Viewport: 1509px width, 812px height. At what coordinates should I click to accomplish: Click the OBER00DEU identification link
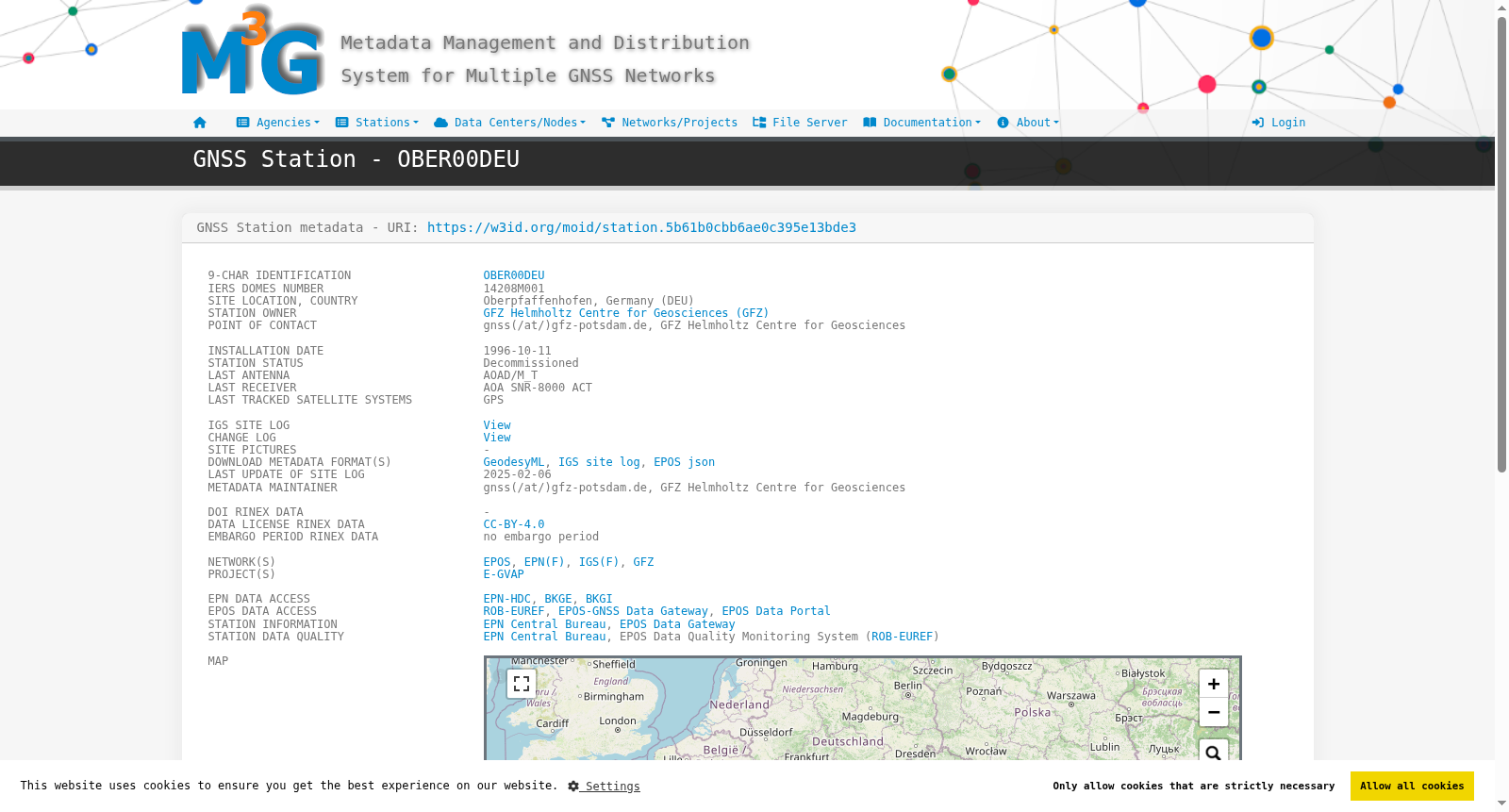514,275
